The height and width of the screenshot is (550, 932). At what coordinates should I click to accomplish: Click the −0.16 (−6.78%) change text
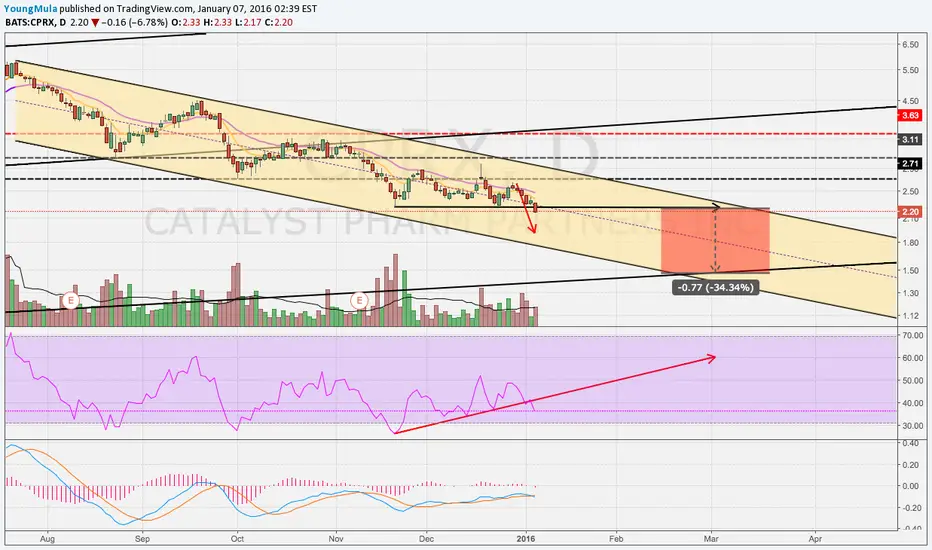coord(134,23)
